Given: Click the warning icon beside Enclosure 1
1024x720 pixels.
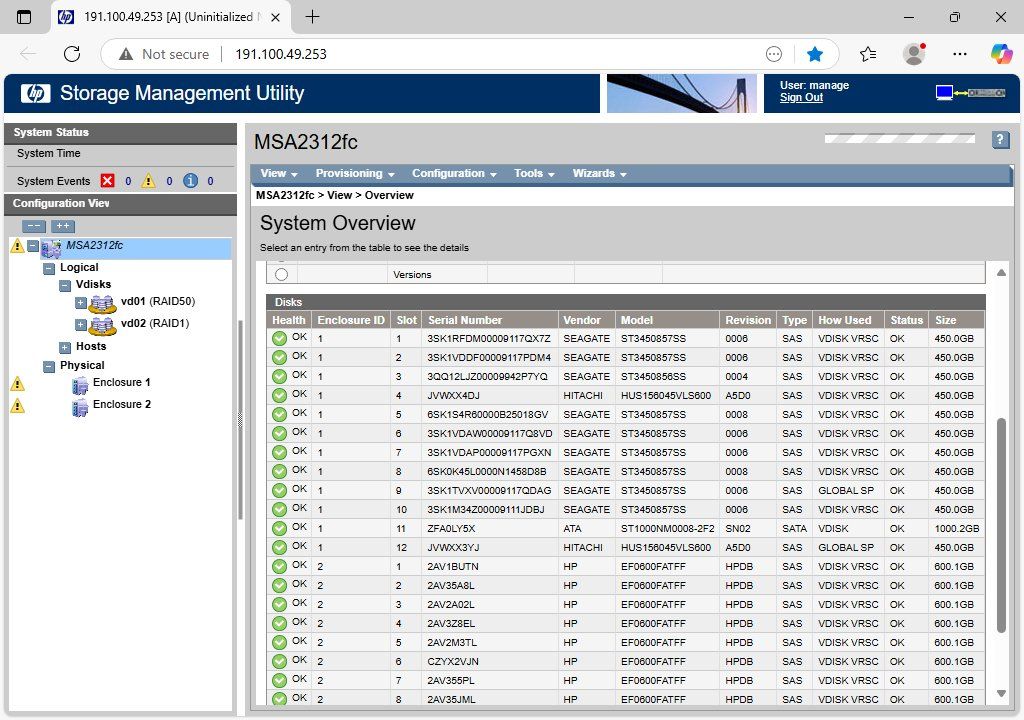Looking at the screenshot, I should tap(18, 384).
